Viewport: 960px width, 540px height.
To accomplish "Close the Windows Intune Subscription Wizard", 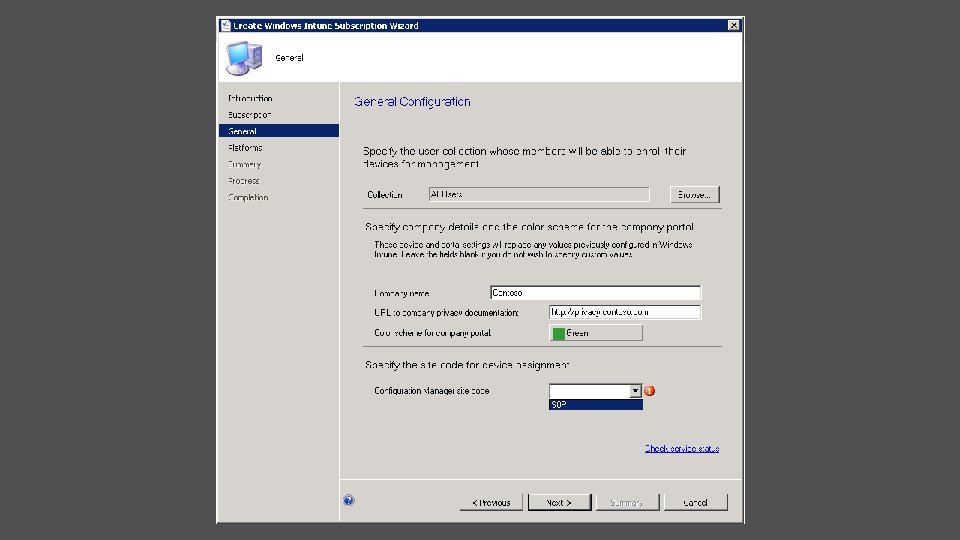I will coord(733,25).
